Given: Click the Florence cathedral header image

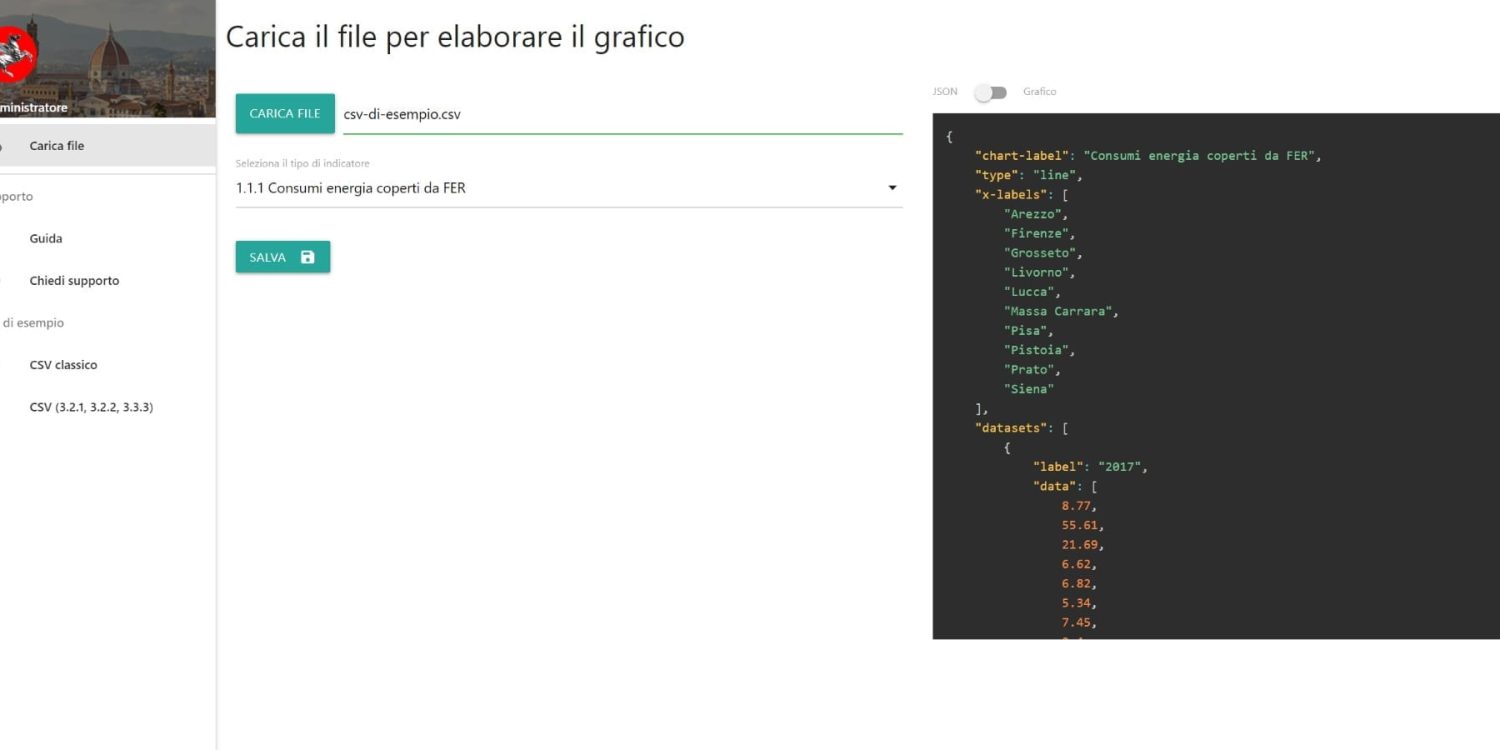Looking at the screenshot, I should [x=120, y=50].
